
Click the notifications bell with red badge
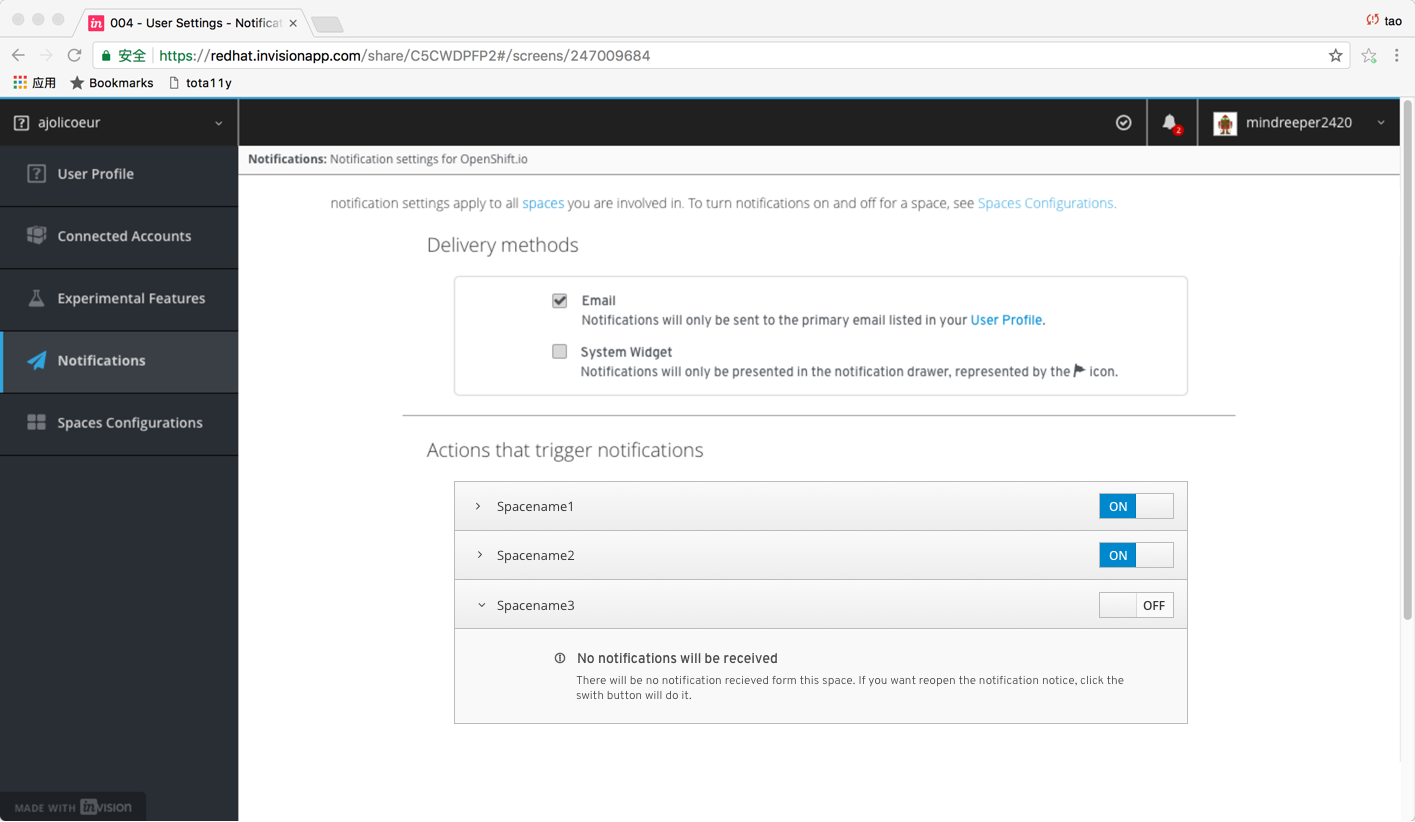click(1172, 121)
